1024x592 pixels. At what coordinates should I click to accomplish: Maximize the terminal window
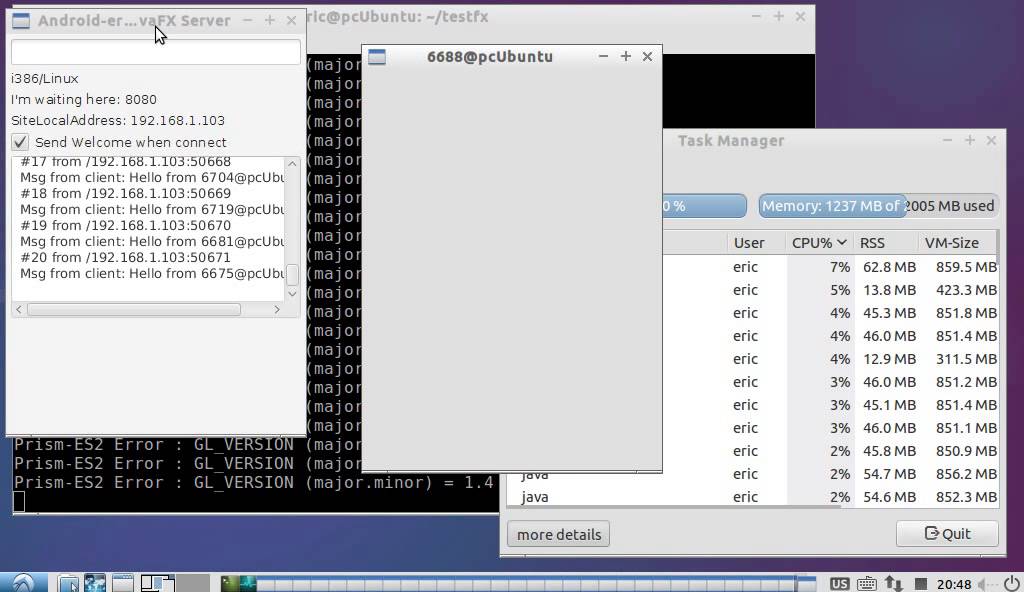[x=778, y=16]
